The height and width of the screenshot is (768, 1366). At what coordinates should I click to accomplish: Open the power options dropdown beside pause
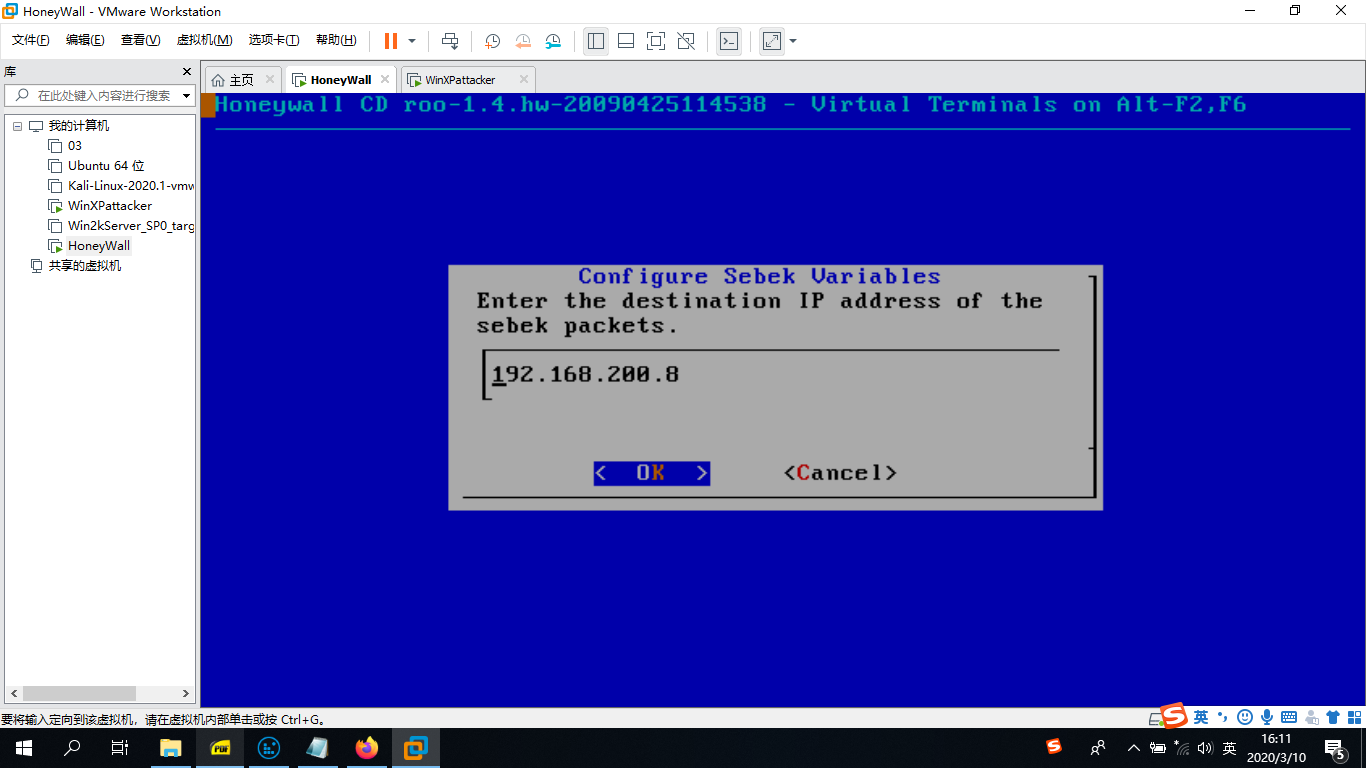point(412,41)
